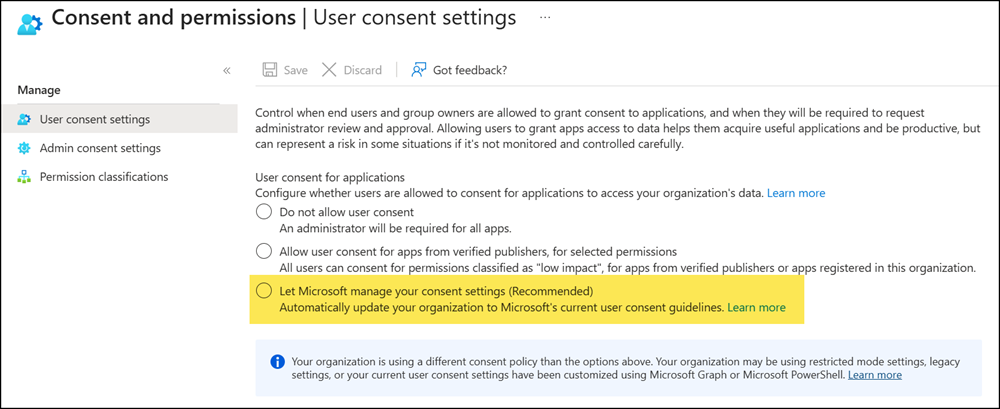Click the blue info icon in the banner
Screen dimensions: 1000x409
point(276,360)
